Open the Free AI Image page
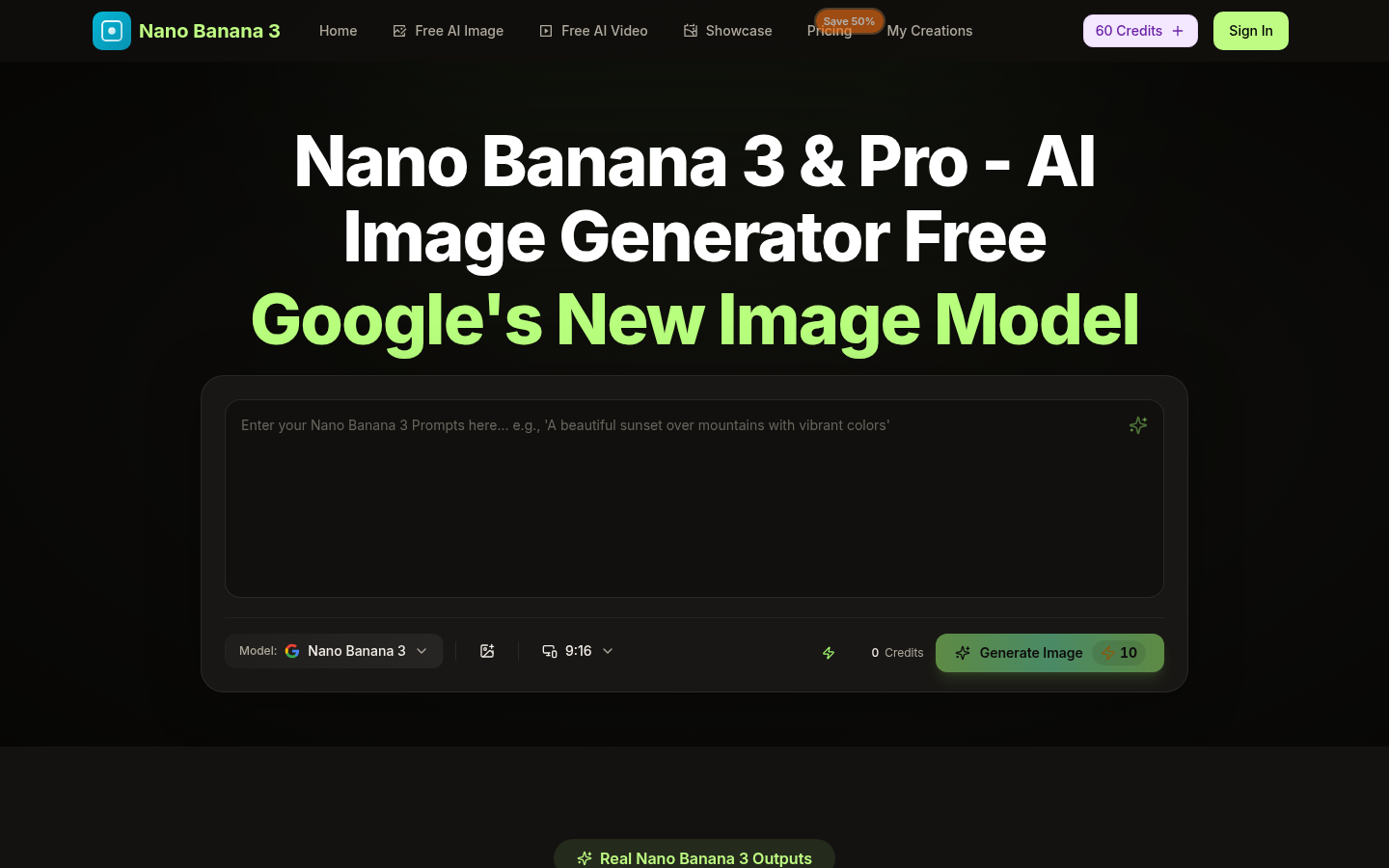 [x=449, y=31]
